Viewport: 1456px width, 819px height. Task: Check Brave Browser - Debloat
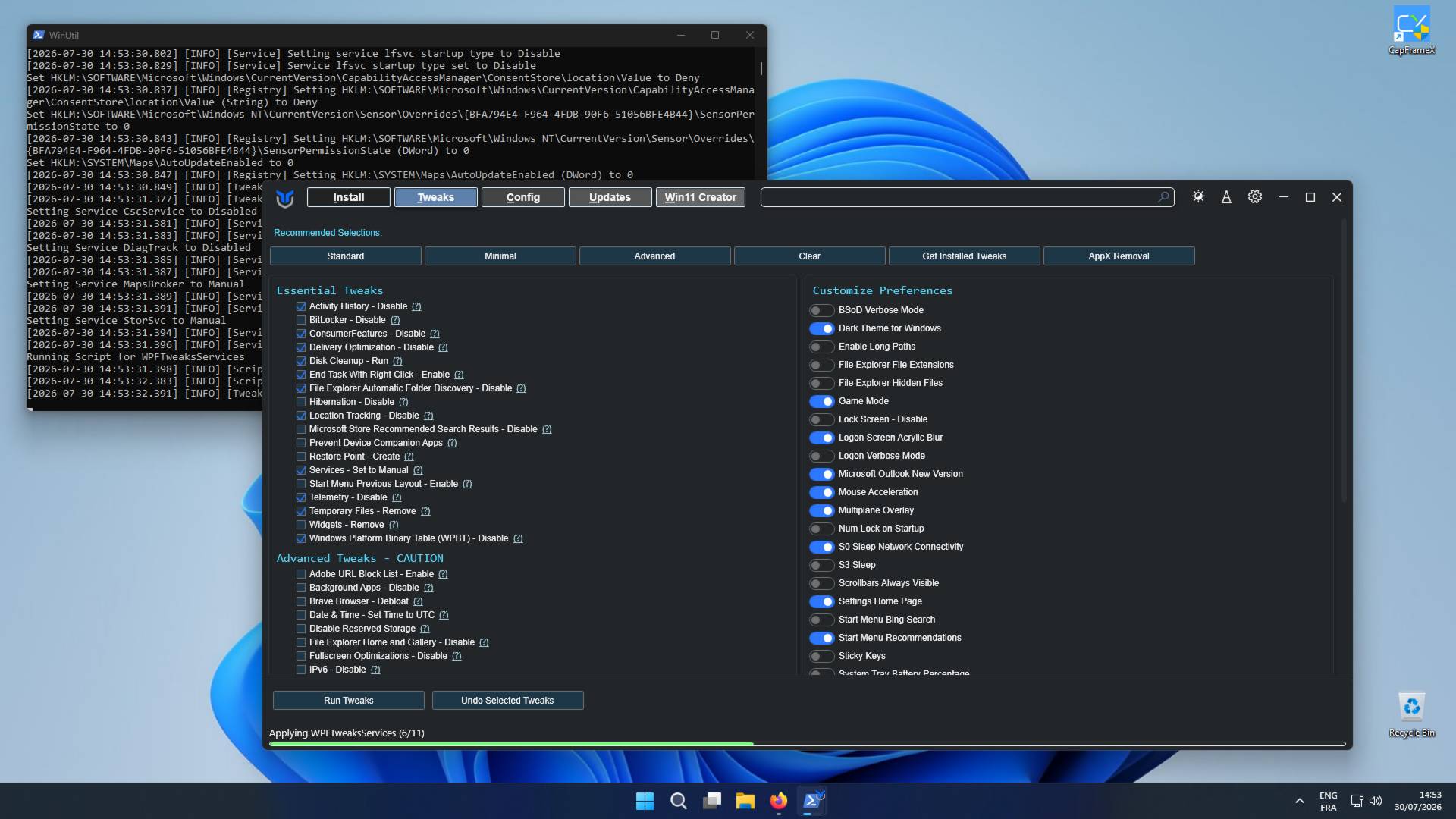(301, 601)
